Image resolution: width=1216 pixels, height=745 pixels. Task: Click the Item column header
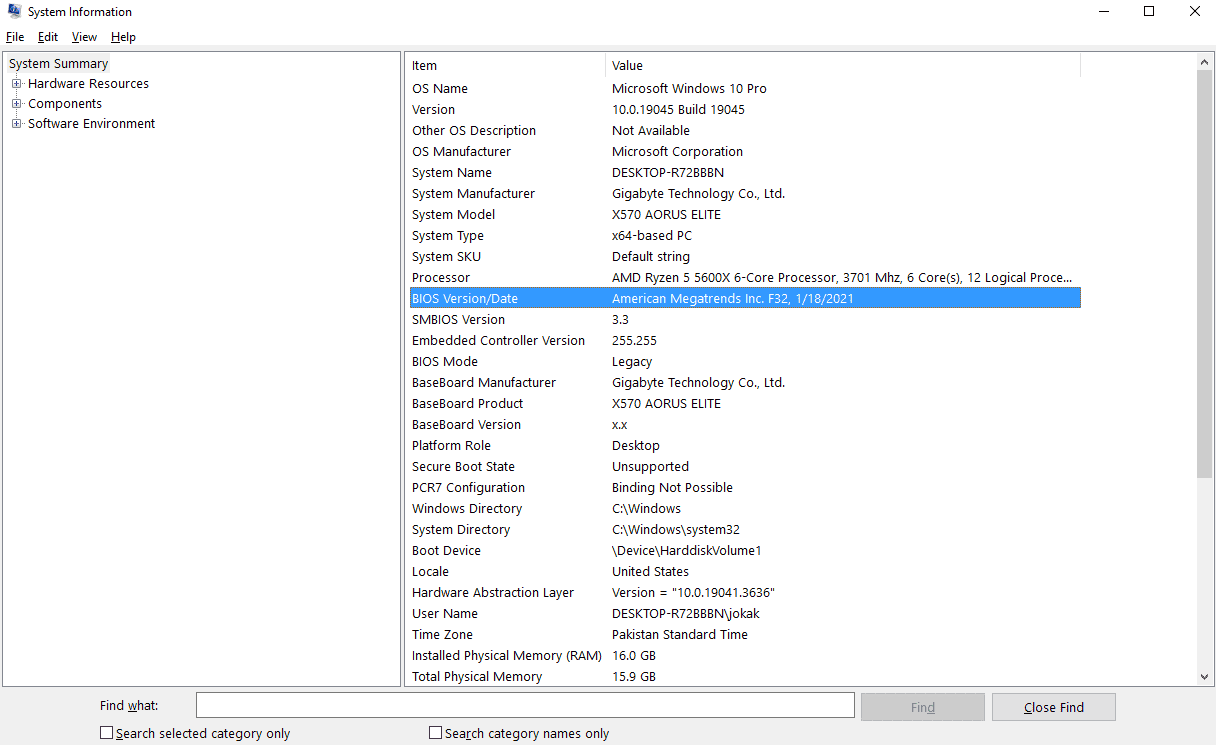pos(506,65)
